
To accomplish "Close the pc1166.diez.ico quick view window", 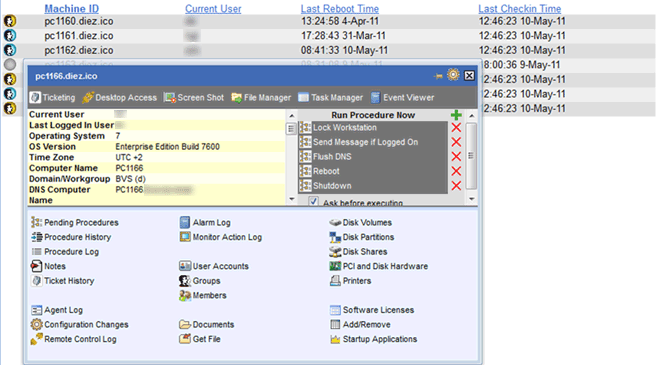I will 469,75.
